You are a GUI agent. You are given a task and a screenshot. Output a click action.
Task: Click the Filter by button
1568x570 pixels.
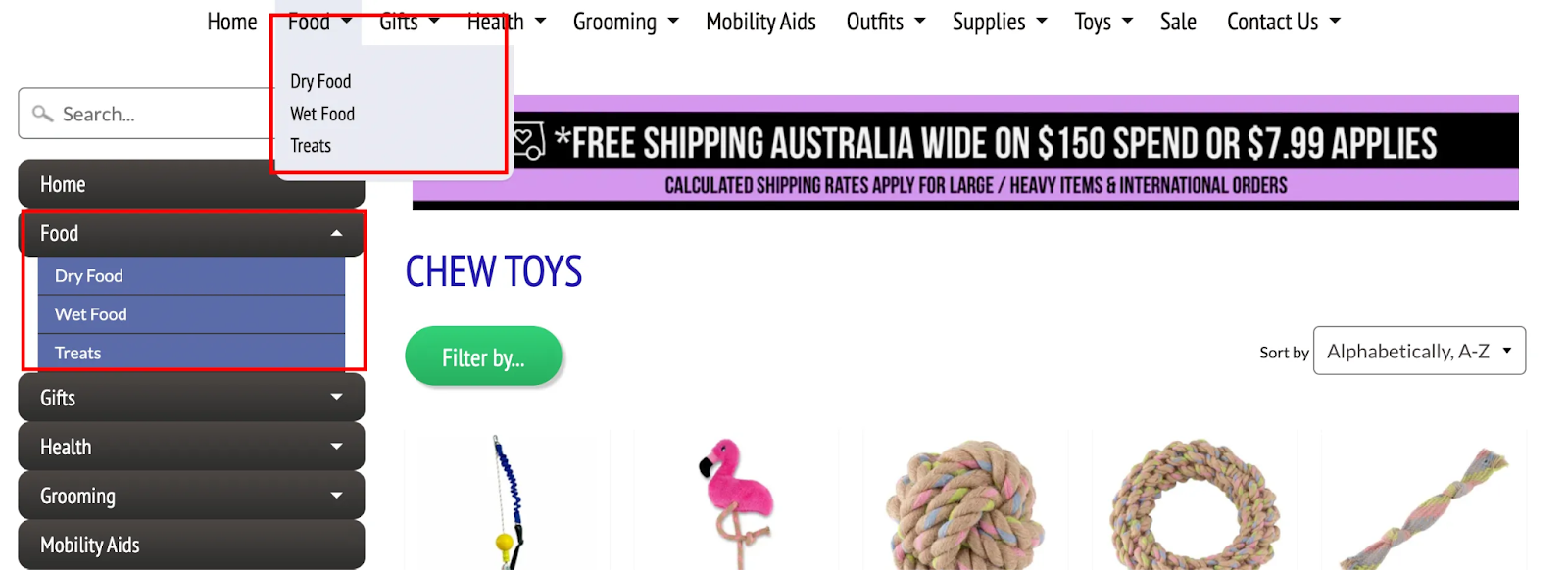483,356
